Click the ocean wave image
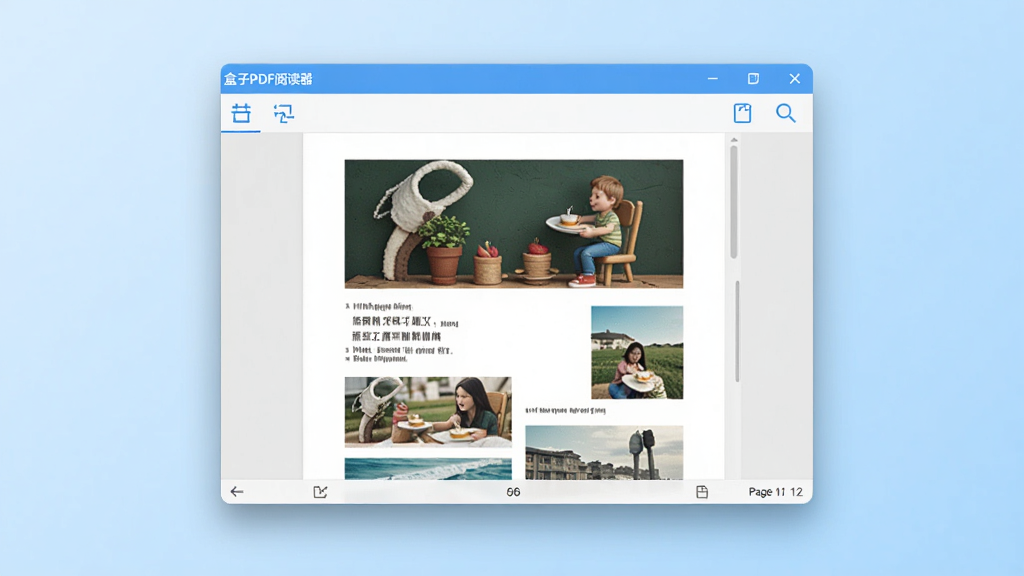Image resolution: width=1024 pixels, height=576 pixels. pyautogui.click(x=428, y=469)
